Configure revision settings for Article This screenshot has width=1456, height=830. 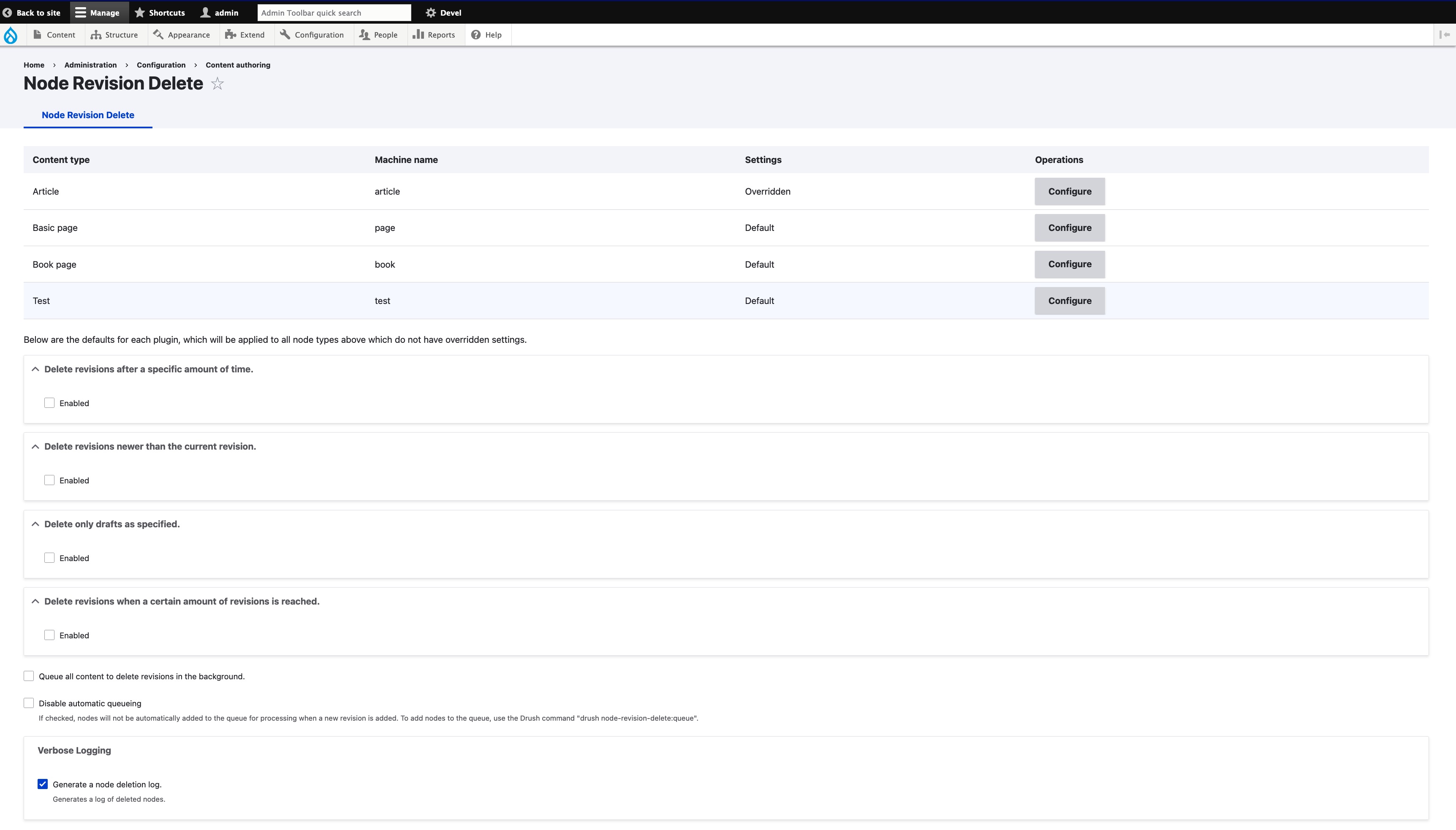1069,191
